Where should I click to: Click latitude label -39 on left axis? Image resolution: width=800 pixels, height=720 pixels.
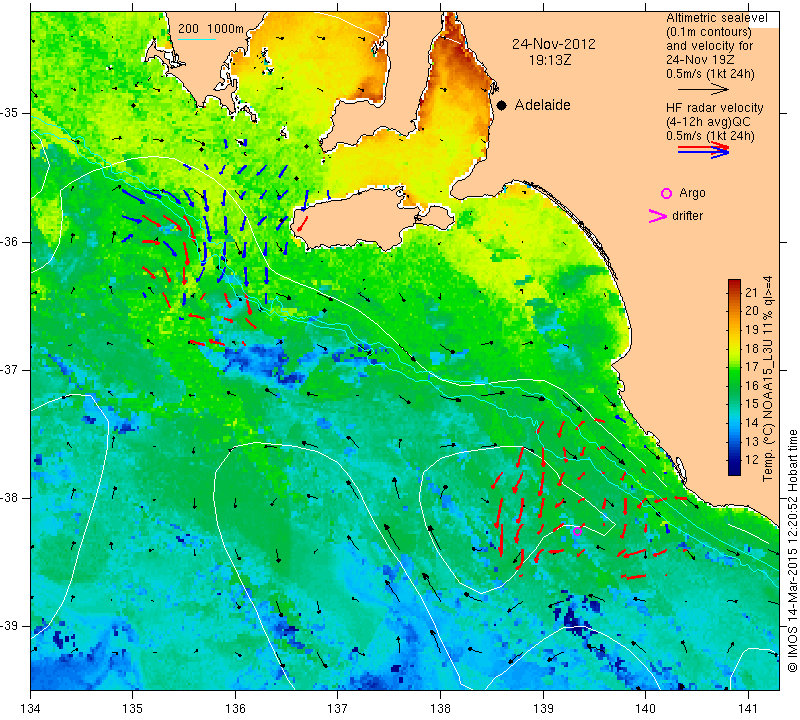click(10, 626)
